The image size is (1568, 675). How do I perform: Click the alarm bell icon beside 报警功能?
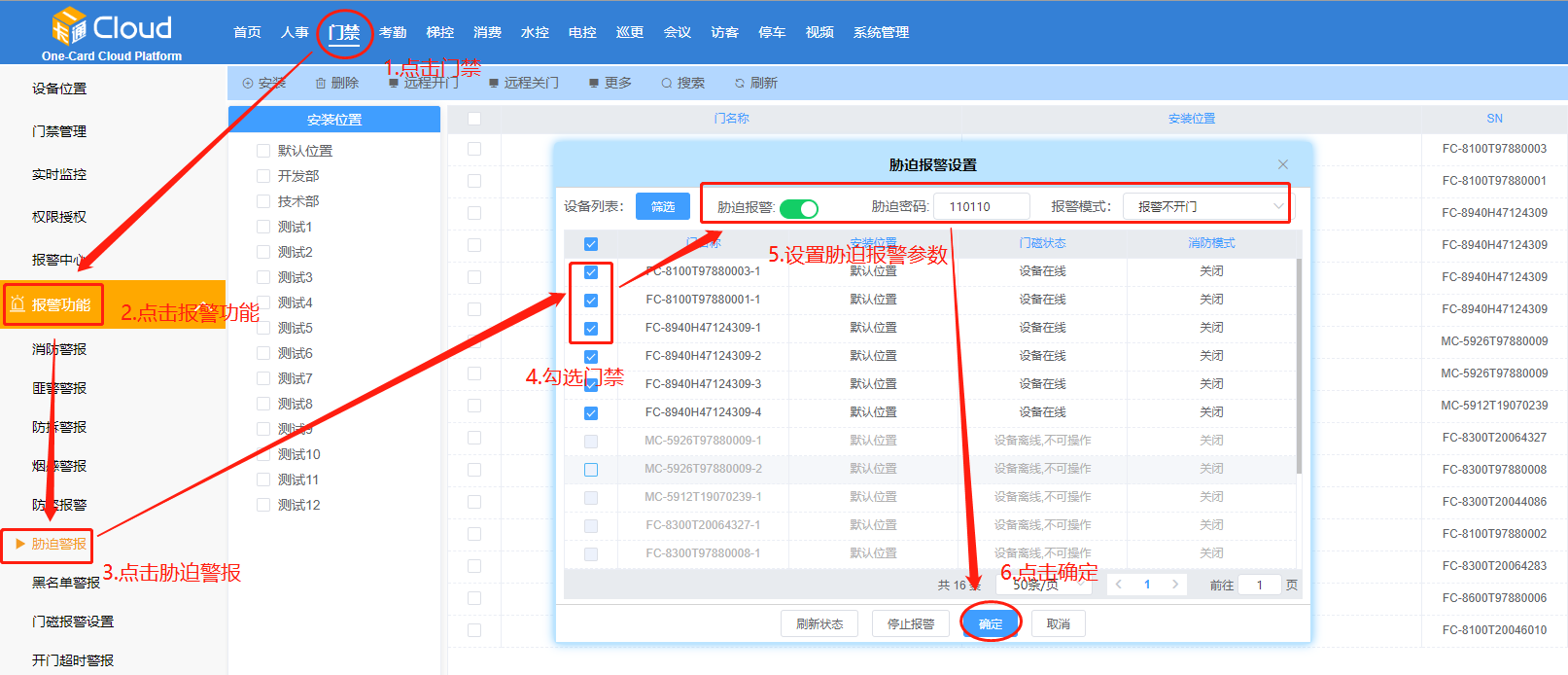[x=17, y=304]
